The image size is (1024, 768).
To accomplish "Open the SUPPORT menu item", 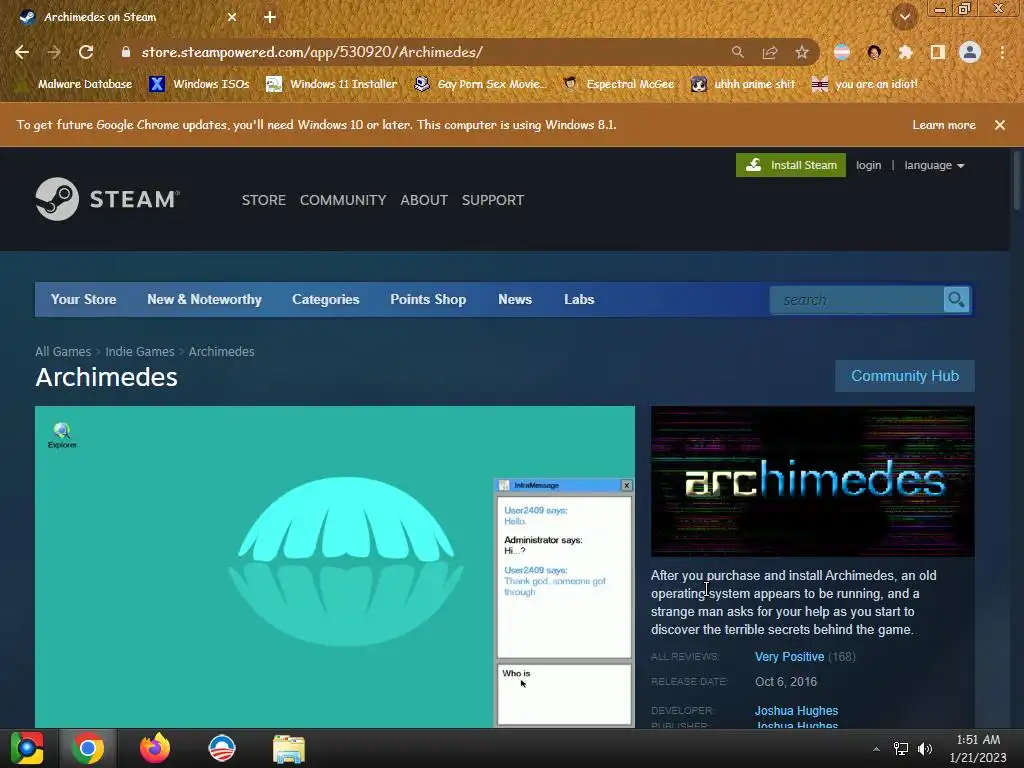I will pyautogui.click(x=493, y=200).
